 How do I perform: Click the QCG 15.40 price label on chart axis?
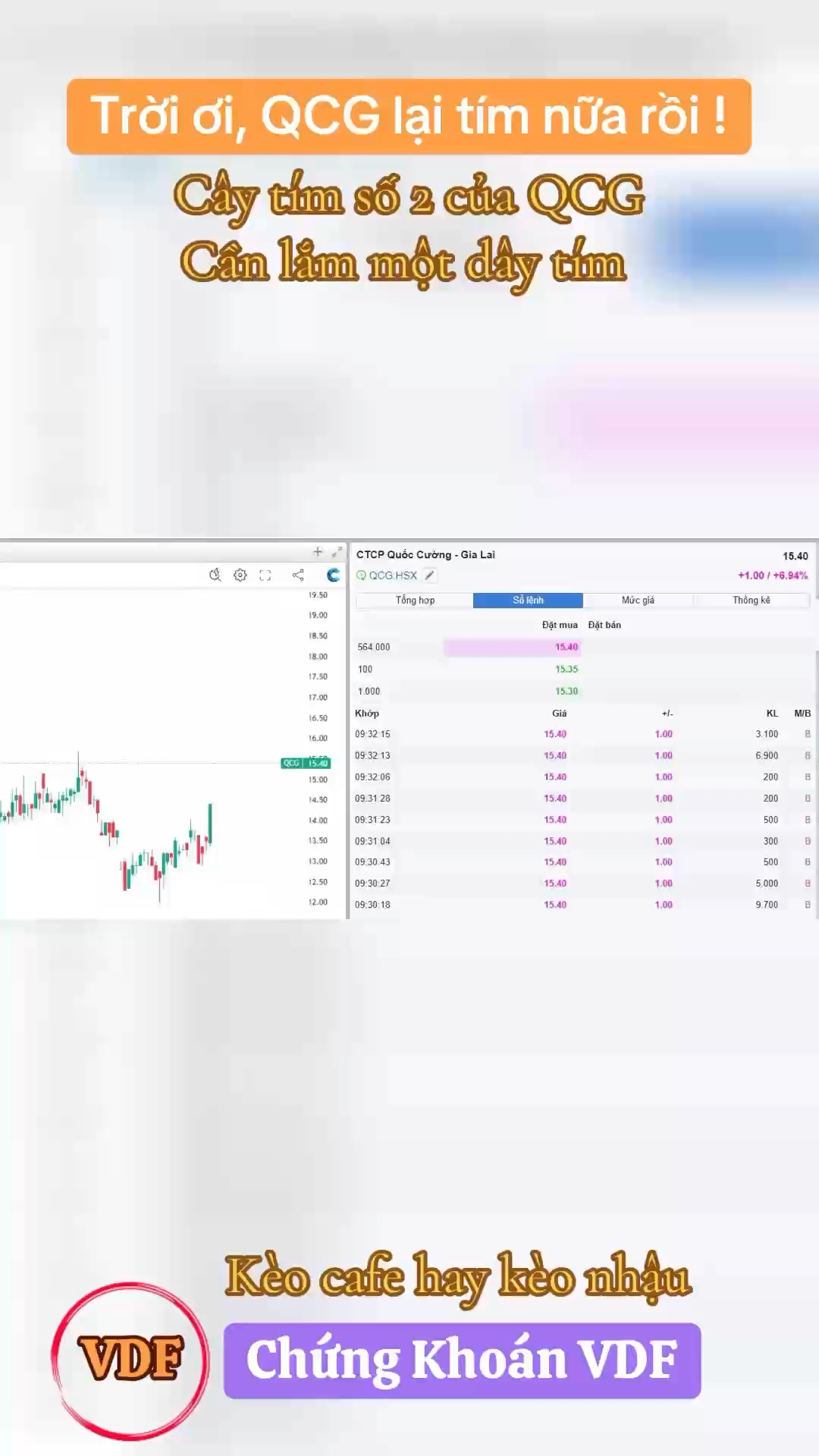(306, 763)
